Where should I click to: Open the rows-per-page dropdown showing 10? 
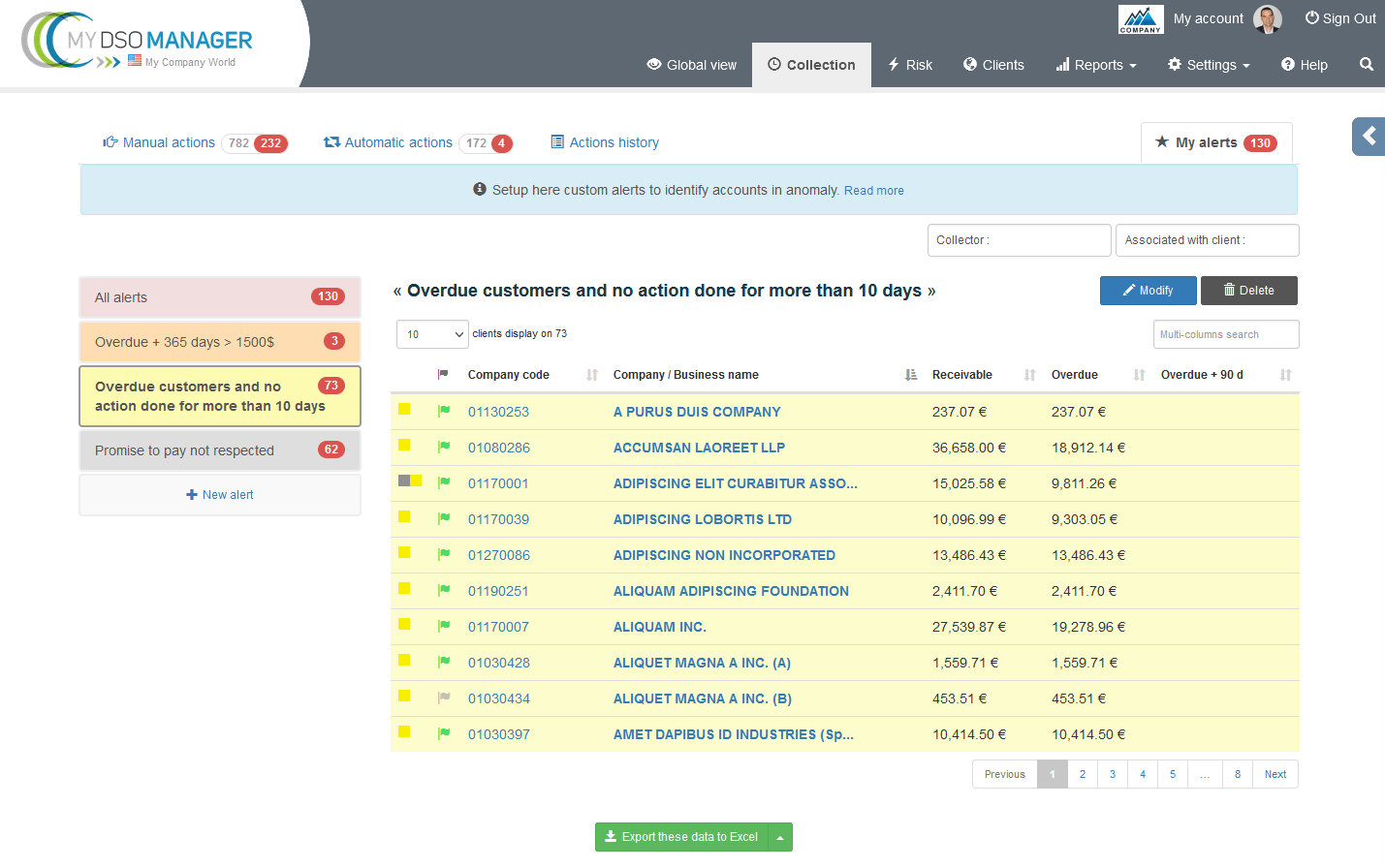432,334
